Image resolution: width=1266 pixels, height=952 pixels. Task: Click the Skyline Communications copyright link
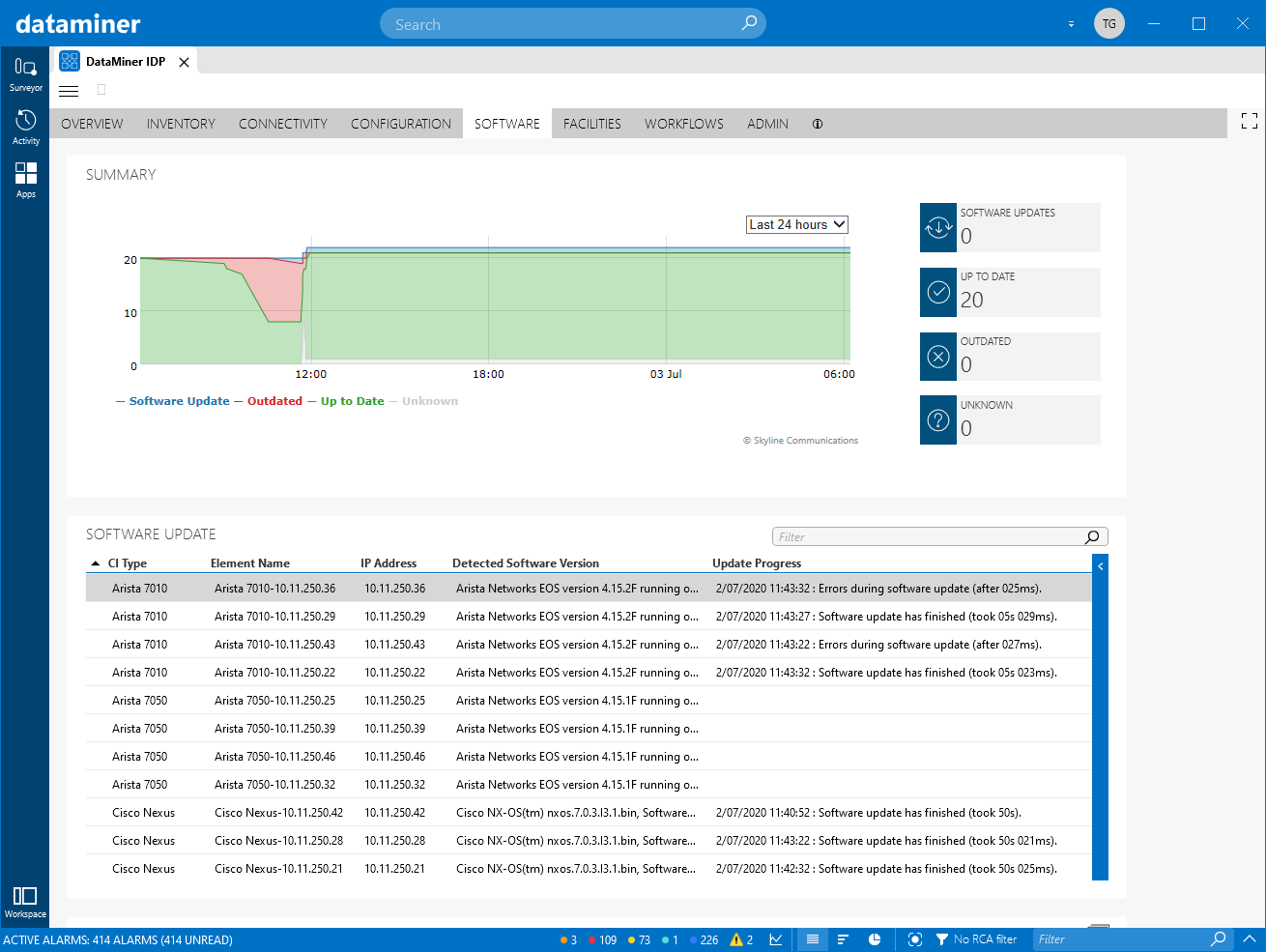point(800,441)
